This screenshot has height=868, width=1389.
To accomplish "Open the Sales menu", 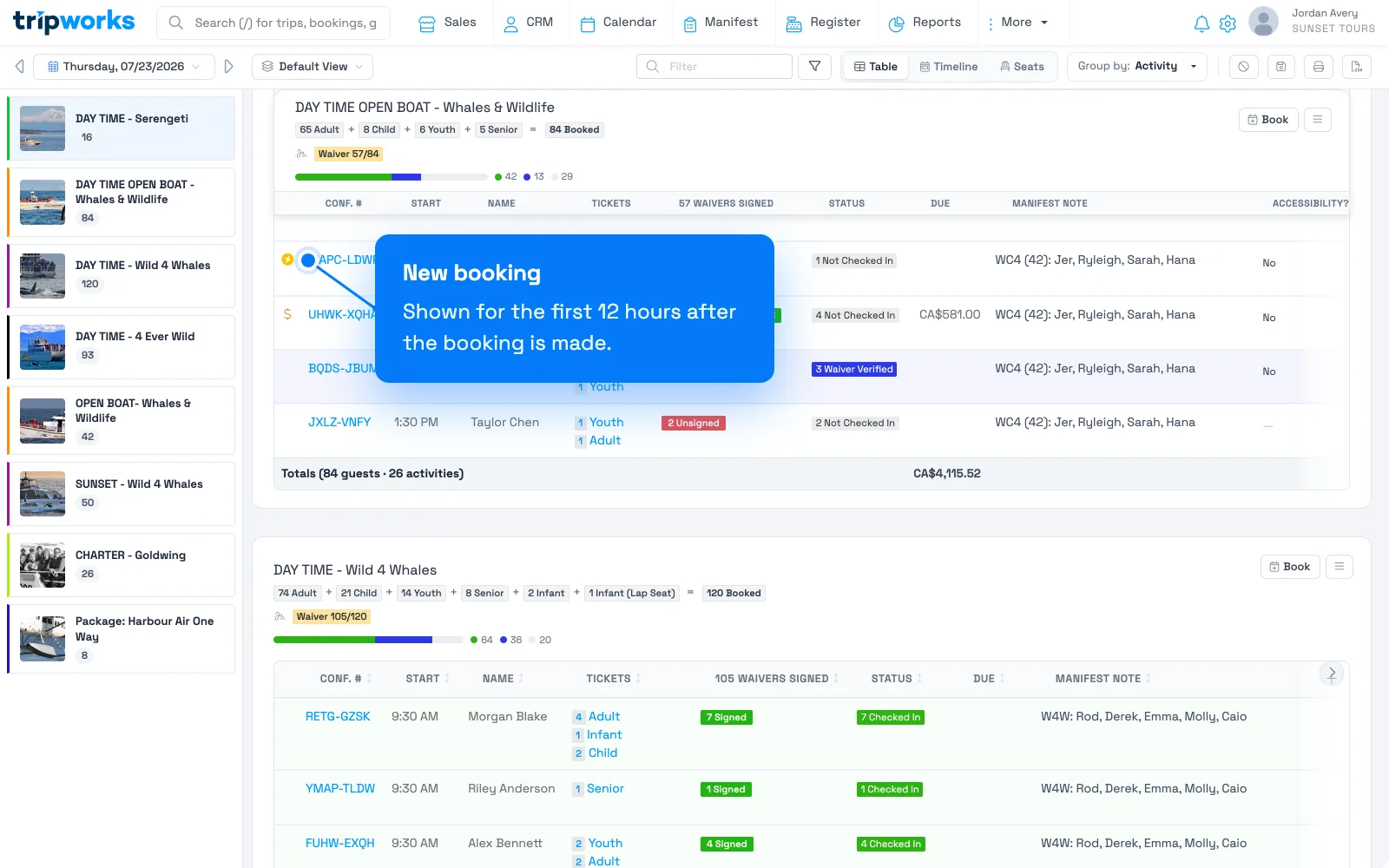I will pyautogui.click(x=448, y=23).
